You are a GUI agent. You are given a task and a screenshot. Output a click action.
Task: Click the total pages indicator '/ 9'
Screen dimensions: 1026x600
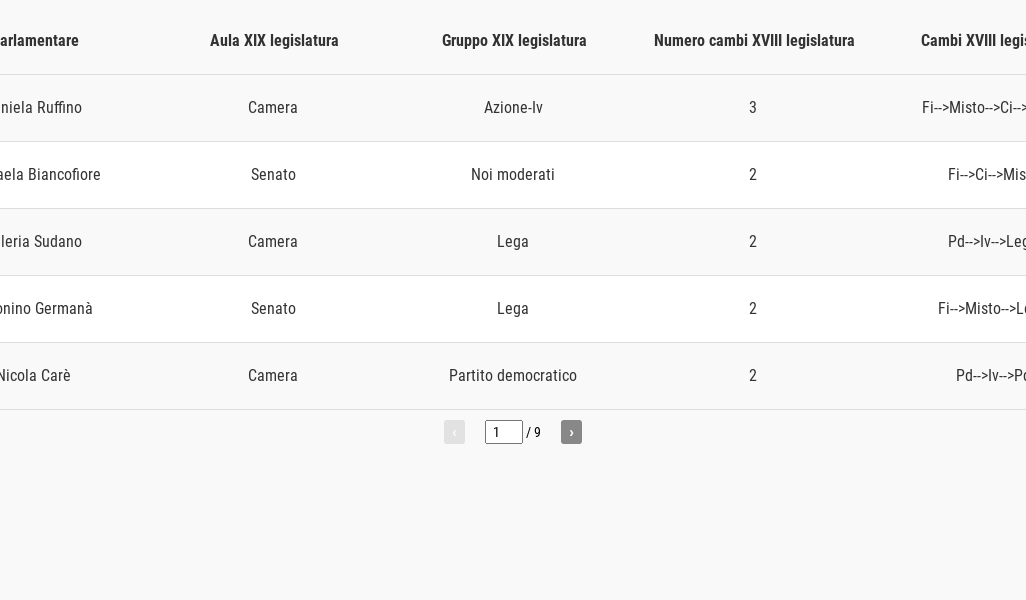click(x=533, y=432)
